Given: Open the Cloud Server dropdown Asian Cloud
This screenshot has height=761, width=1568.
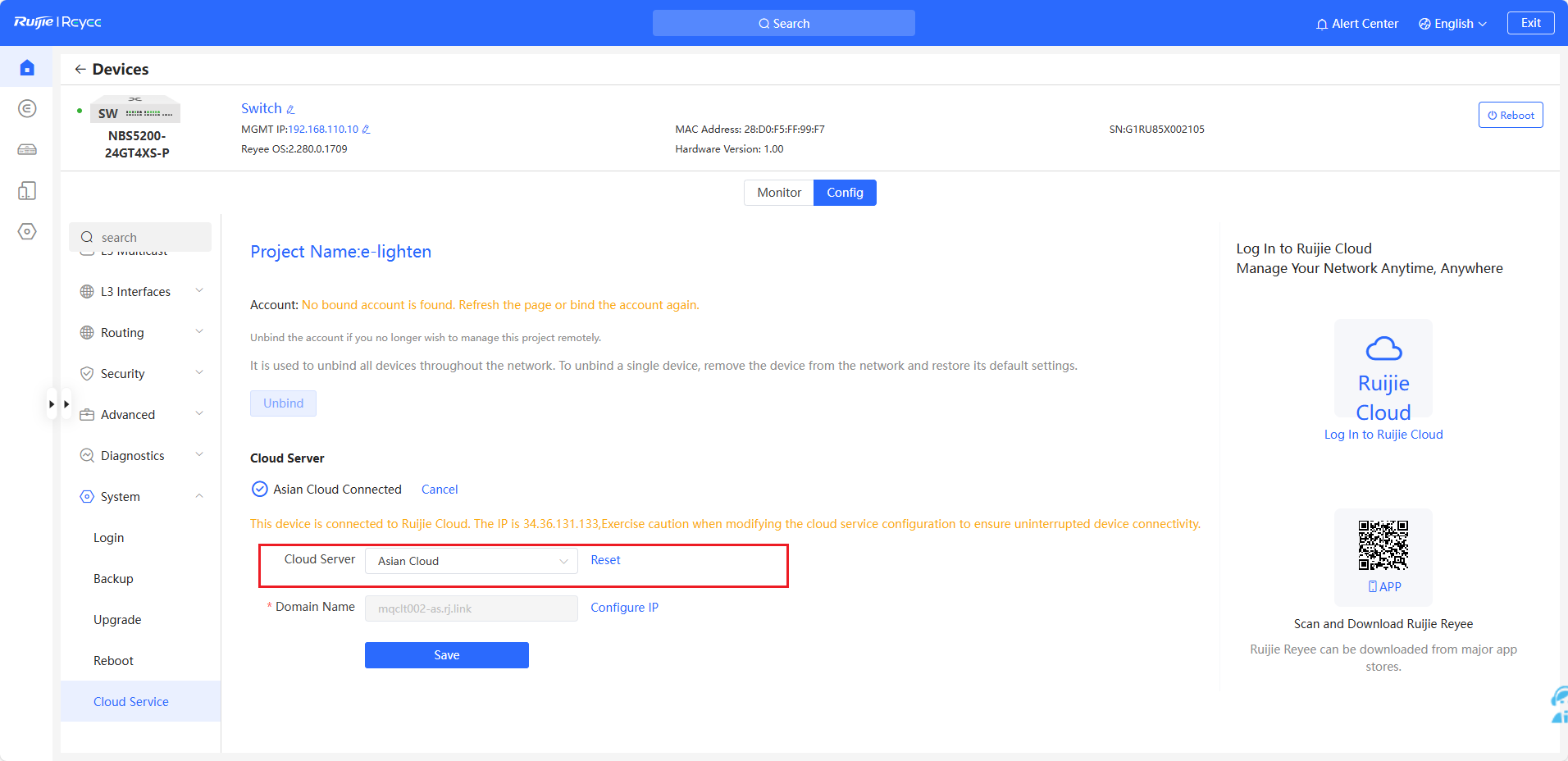Looking at the screenshot, I should [472, 561].
